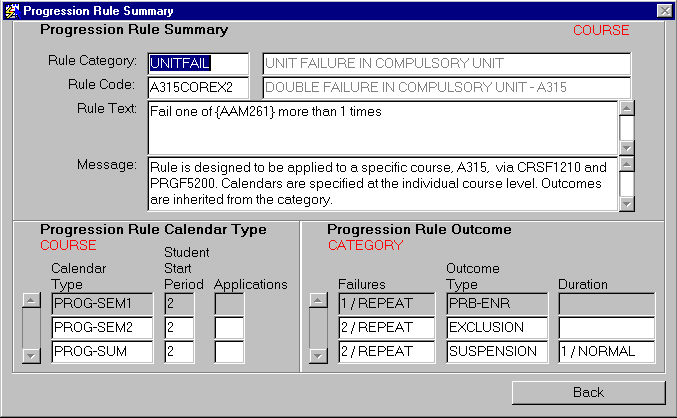Click the EXCLUSION outcome type field
Screen dimensions: 677x418
496,328
